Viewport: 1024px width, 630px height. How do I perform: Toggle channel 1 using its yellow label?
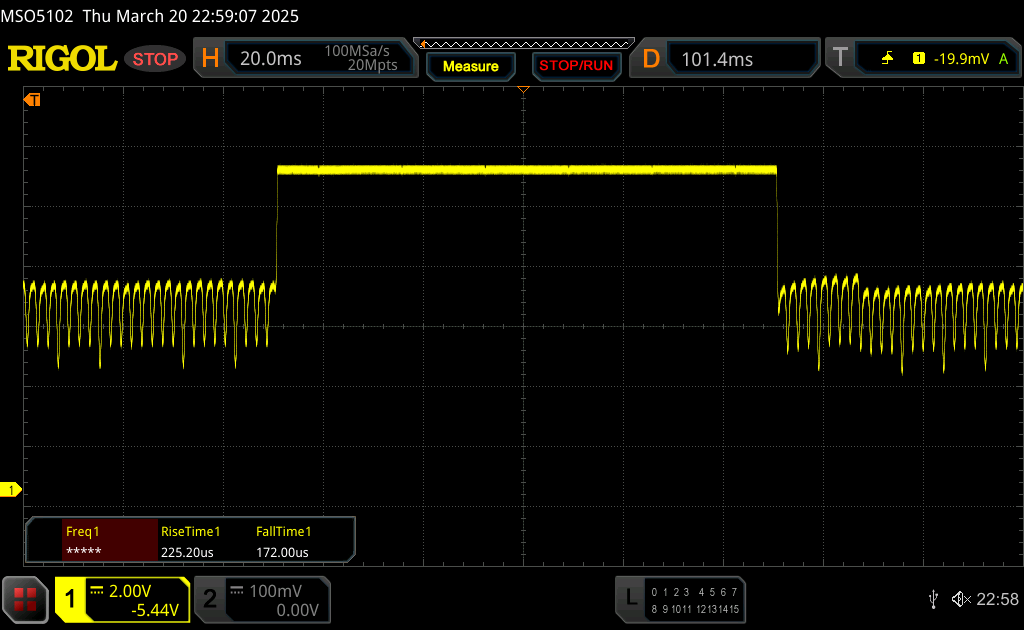(x=70, y=600)
